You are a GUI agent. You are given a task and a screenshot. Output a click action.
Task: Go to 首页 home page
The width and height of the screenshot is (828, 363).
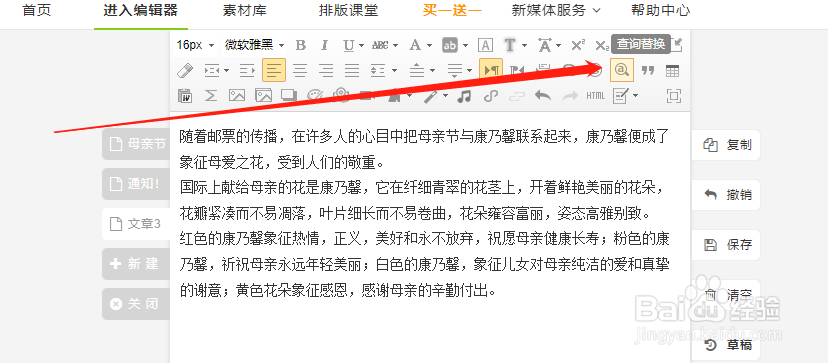tap(36, 10)
